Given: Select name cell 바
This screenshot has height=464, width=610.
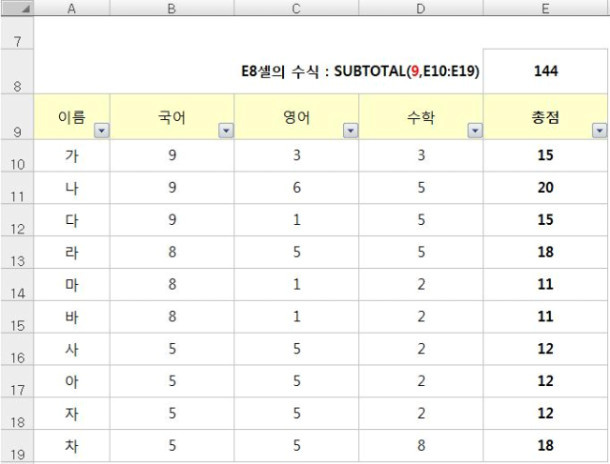Looking at the screenshot, I should pos(72,317).
